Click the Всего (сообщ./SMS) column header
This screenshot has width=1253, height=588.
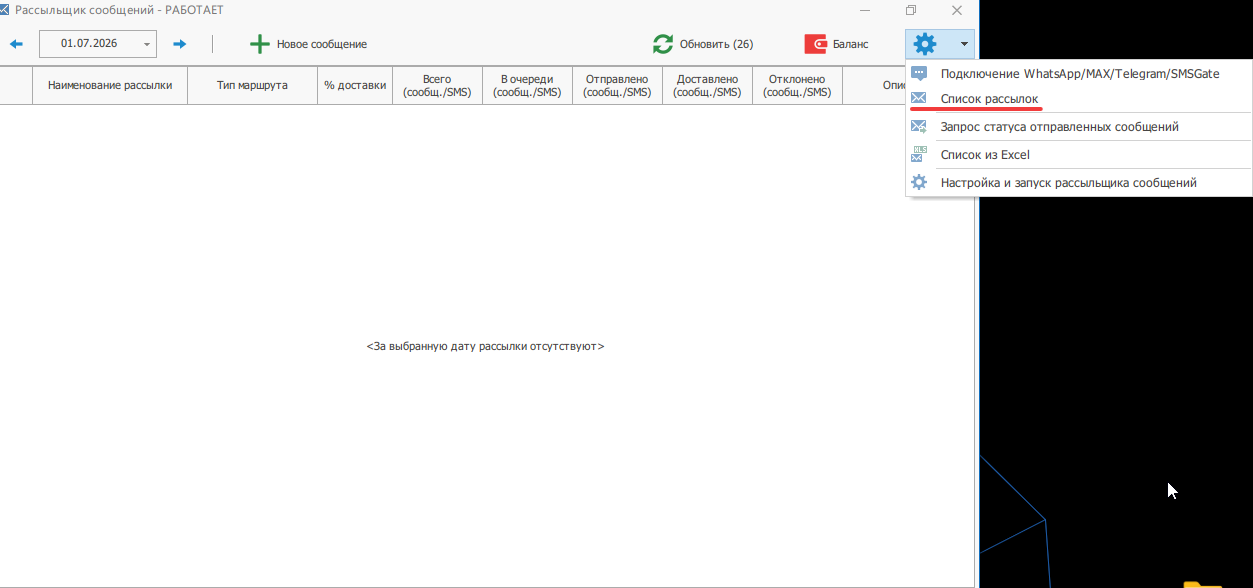(437, 86)
